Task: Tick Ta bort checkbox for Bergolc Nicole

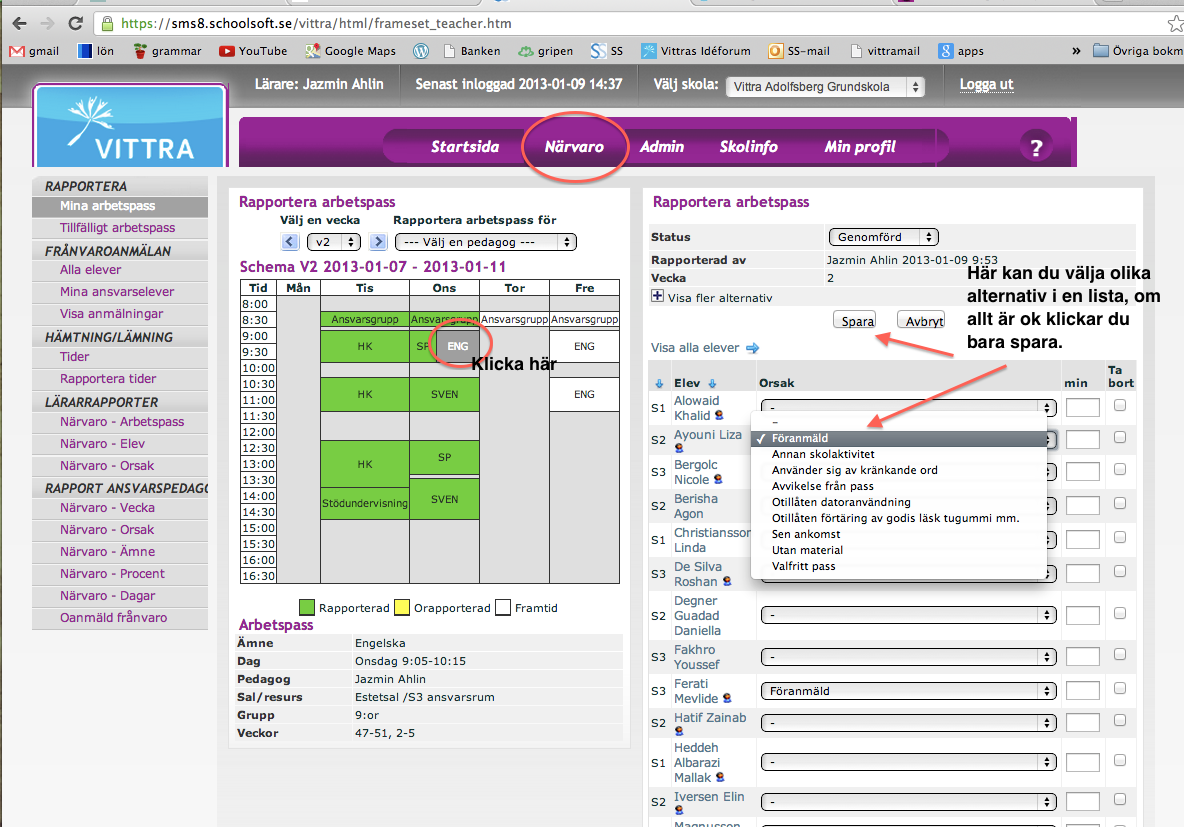Action: tap(1120, 469)
